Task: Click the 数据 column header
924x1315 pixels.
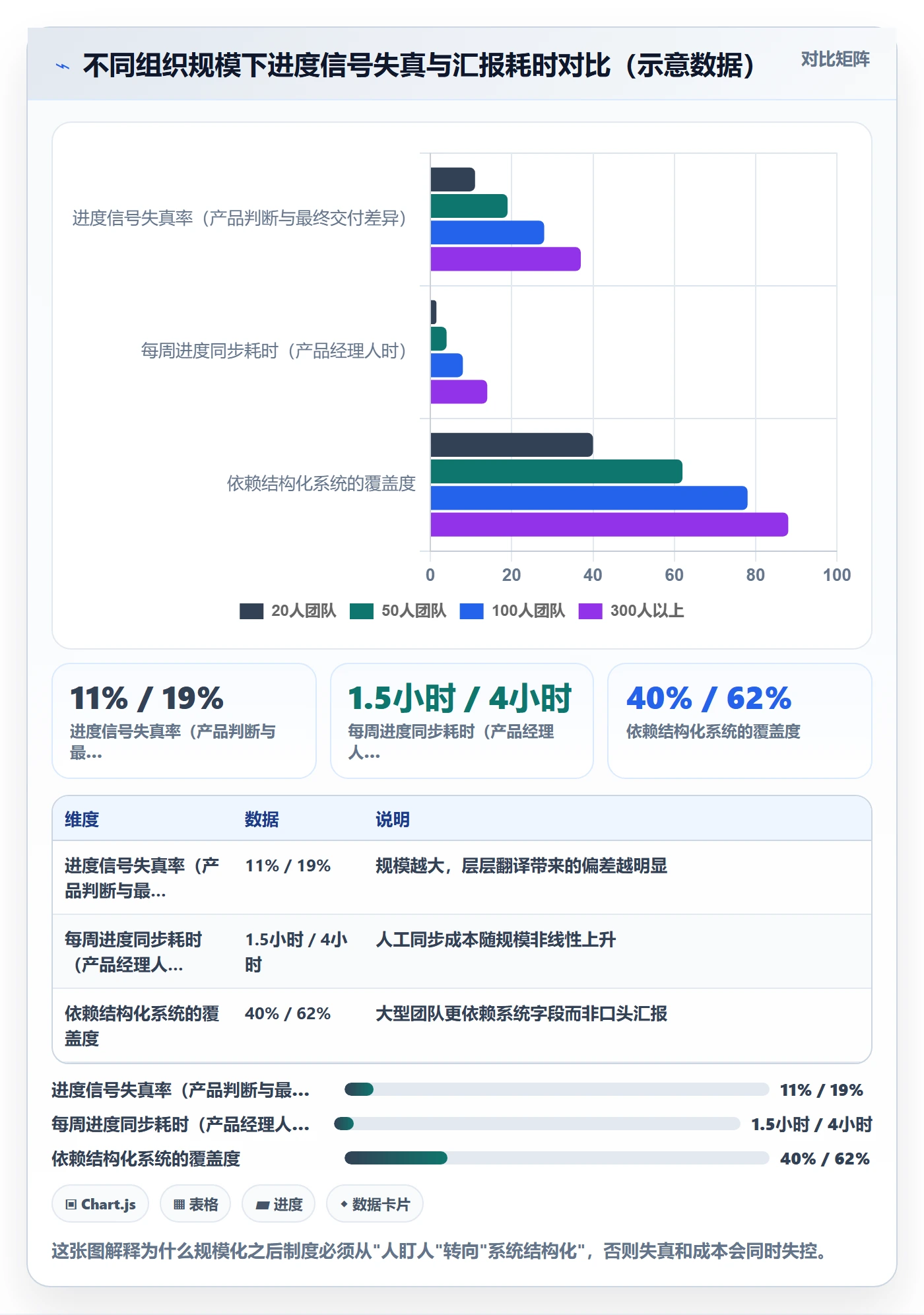Action: (262, 819)
